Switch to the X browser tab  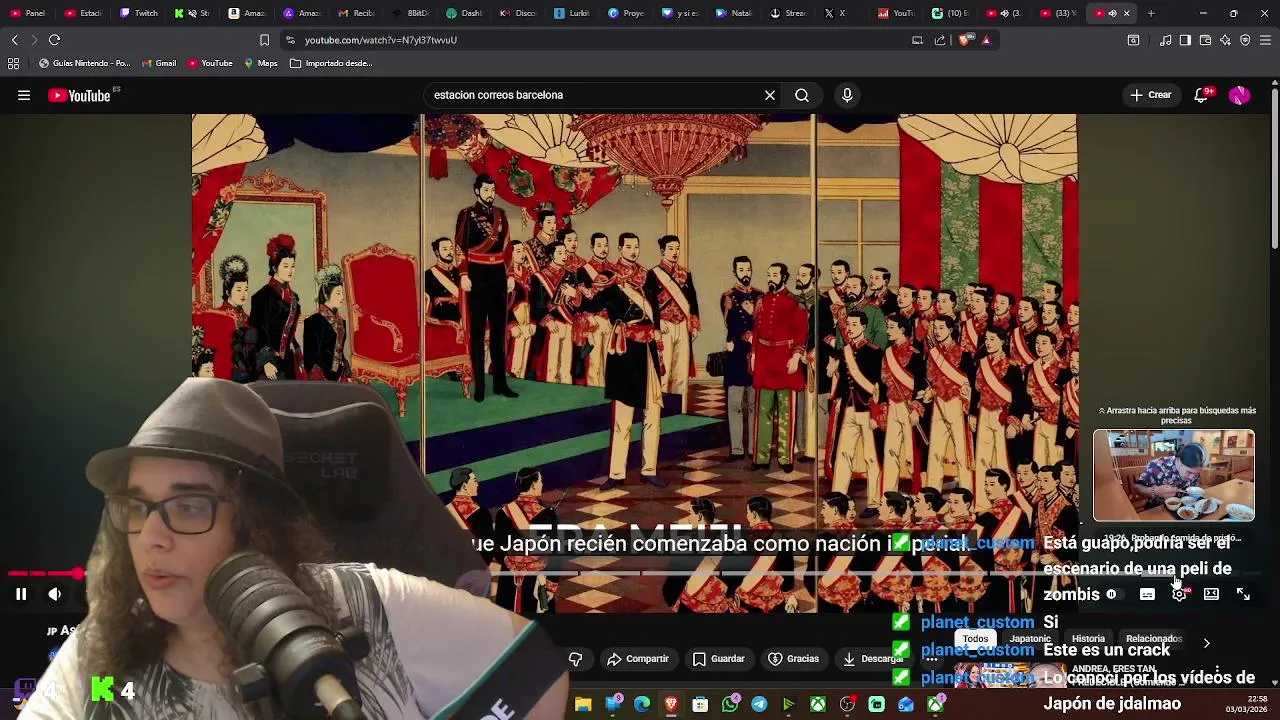click(x=834, y=13)
